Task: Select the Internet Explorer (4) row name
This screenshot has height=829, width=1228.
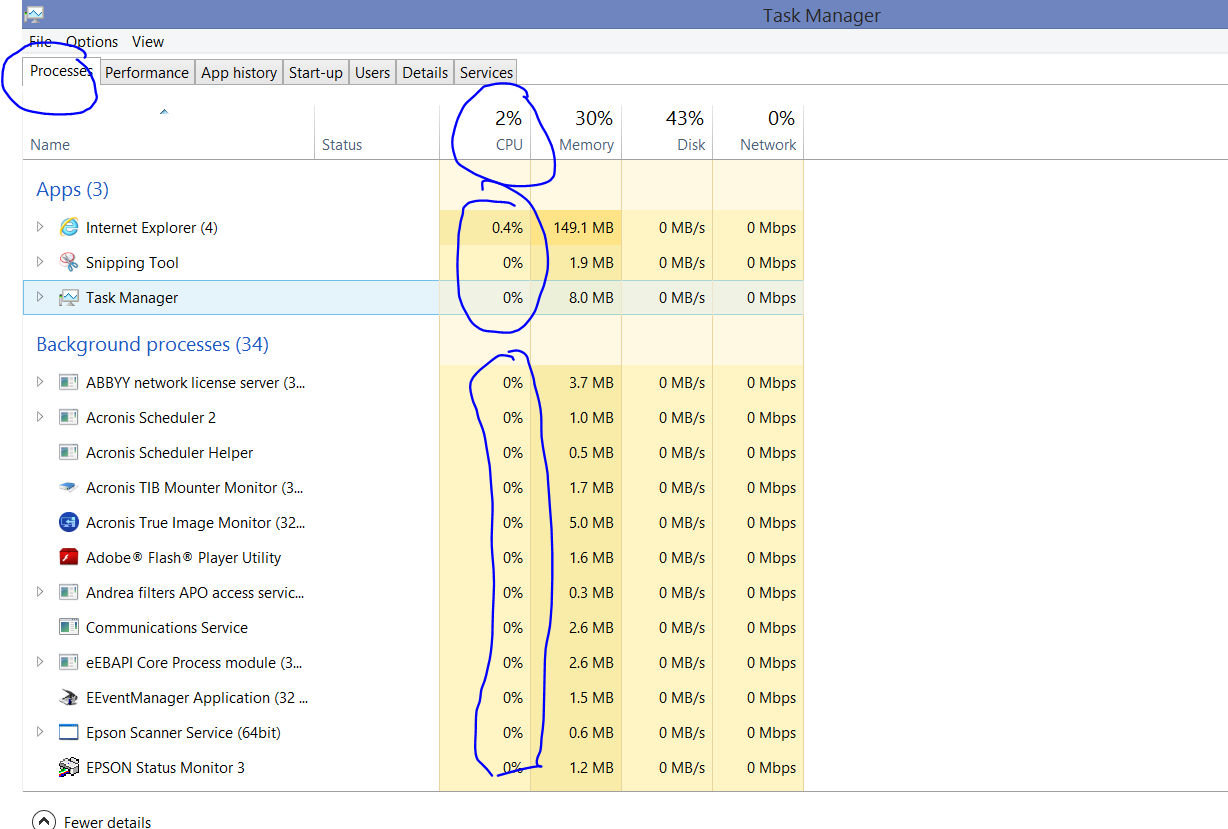Action: [x=151, y=227]
